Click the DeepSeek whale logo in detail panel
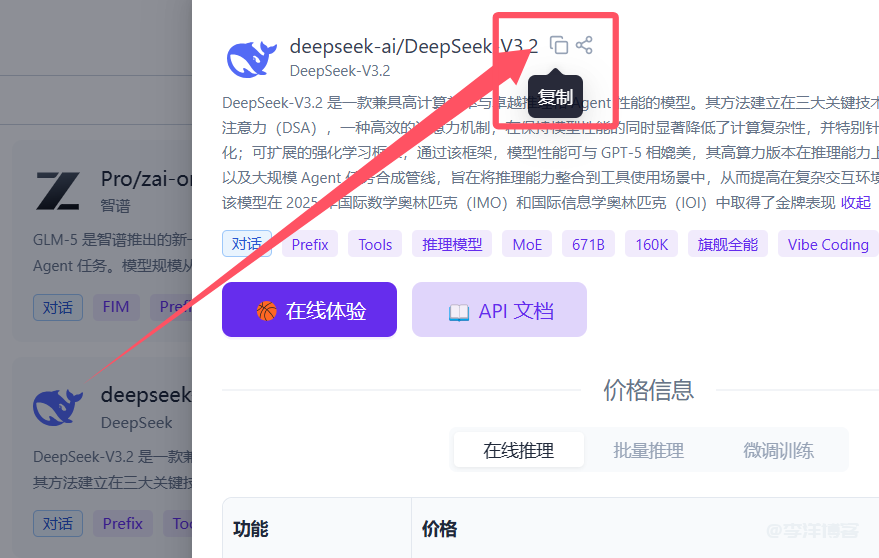The height and width of the screenshot is (558, 879). point(252,58)
